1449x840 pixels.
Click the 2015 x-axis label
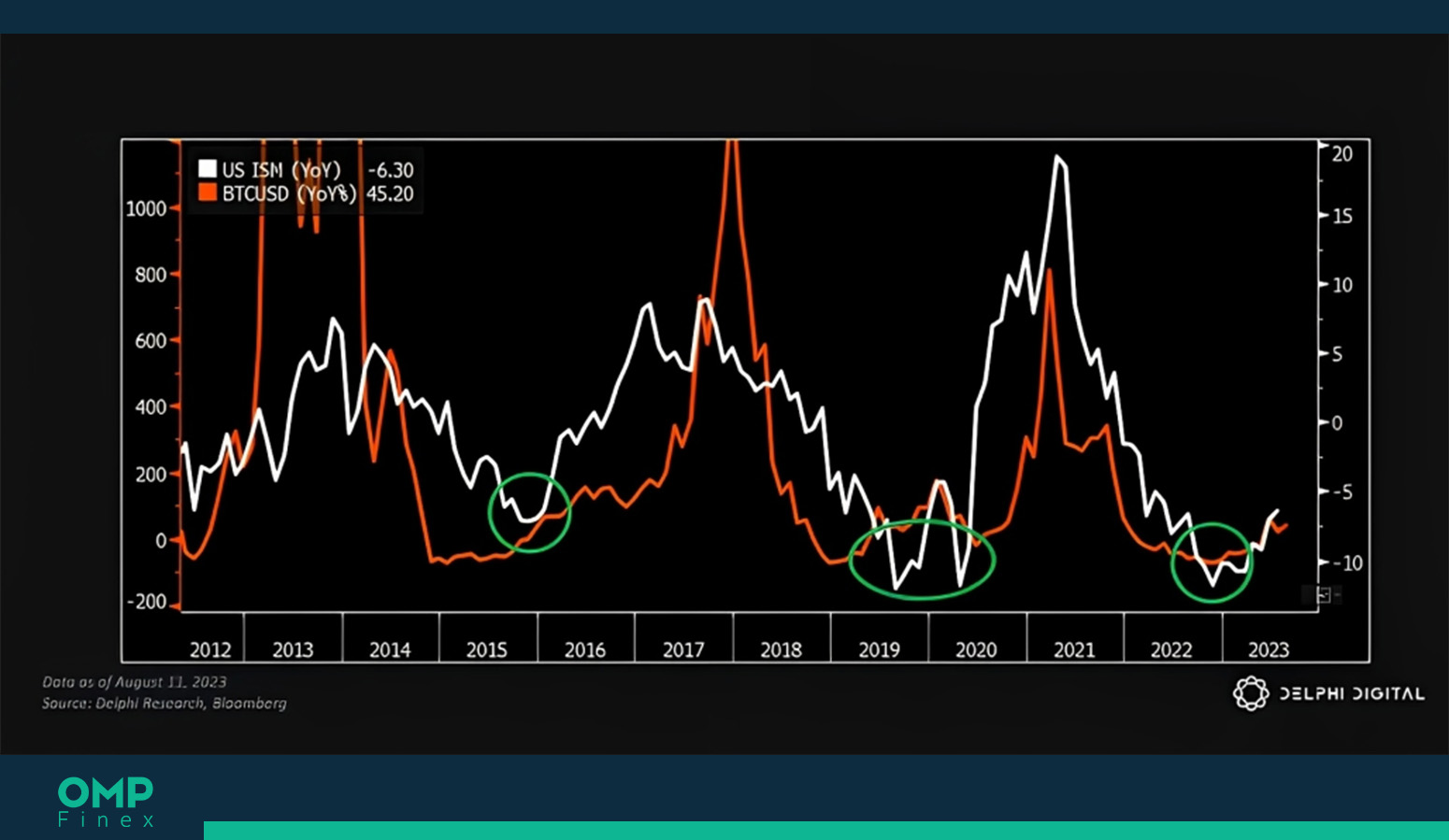click(x=487, y=649)
